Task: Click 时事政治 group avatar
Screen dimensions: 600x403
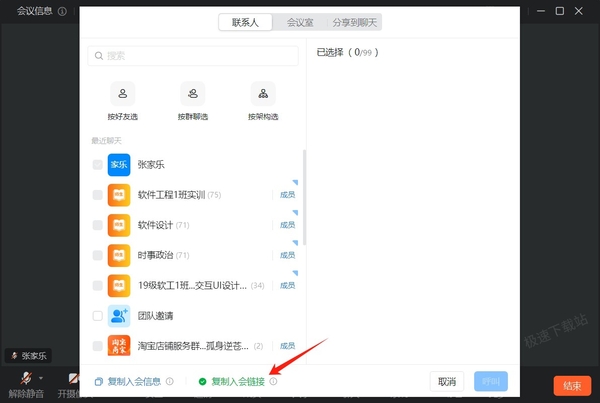Action: click(x=119, y=255)
